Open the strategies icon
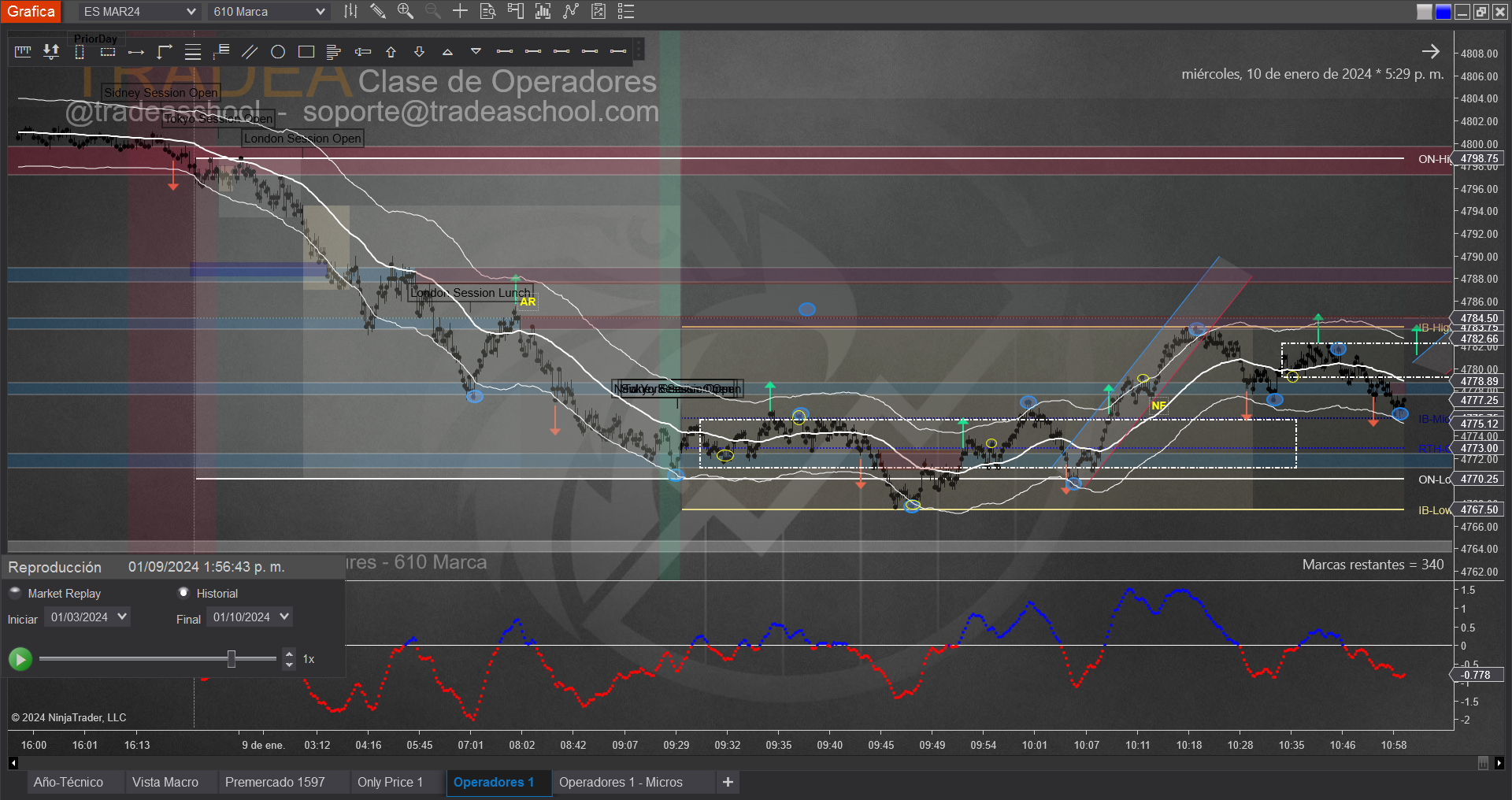 click(571, 11)
